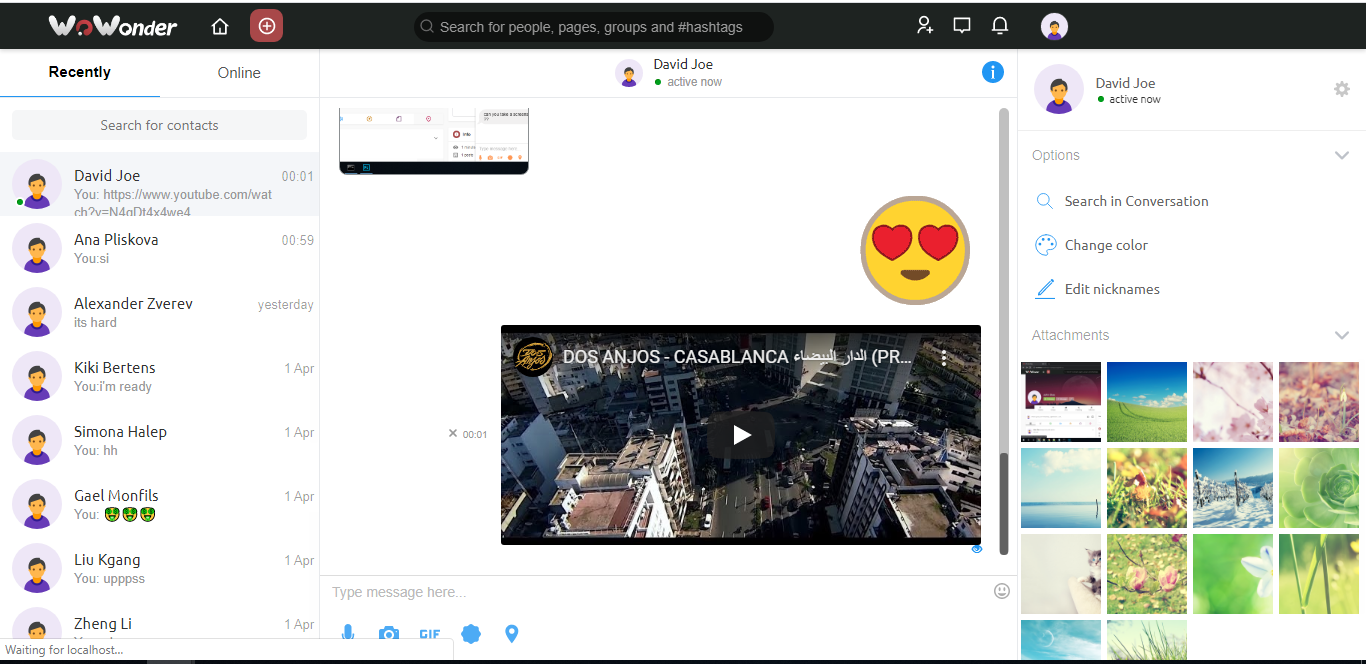Click the blue info icon in chat header

click(x=993, y=72)
